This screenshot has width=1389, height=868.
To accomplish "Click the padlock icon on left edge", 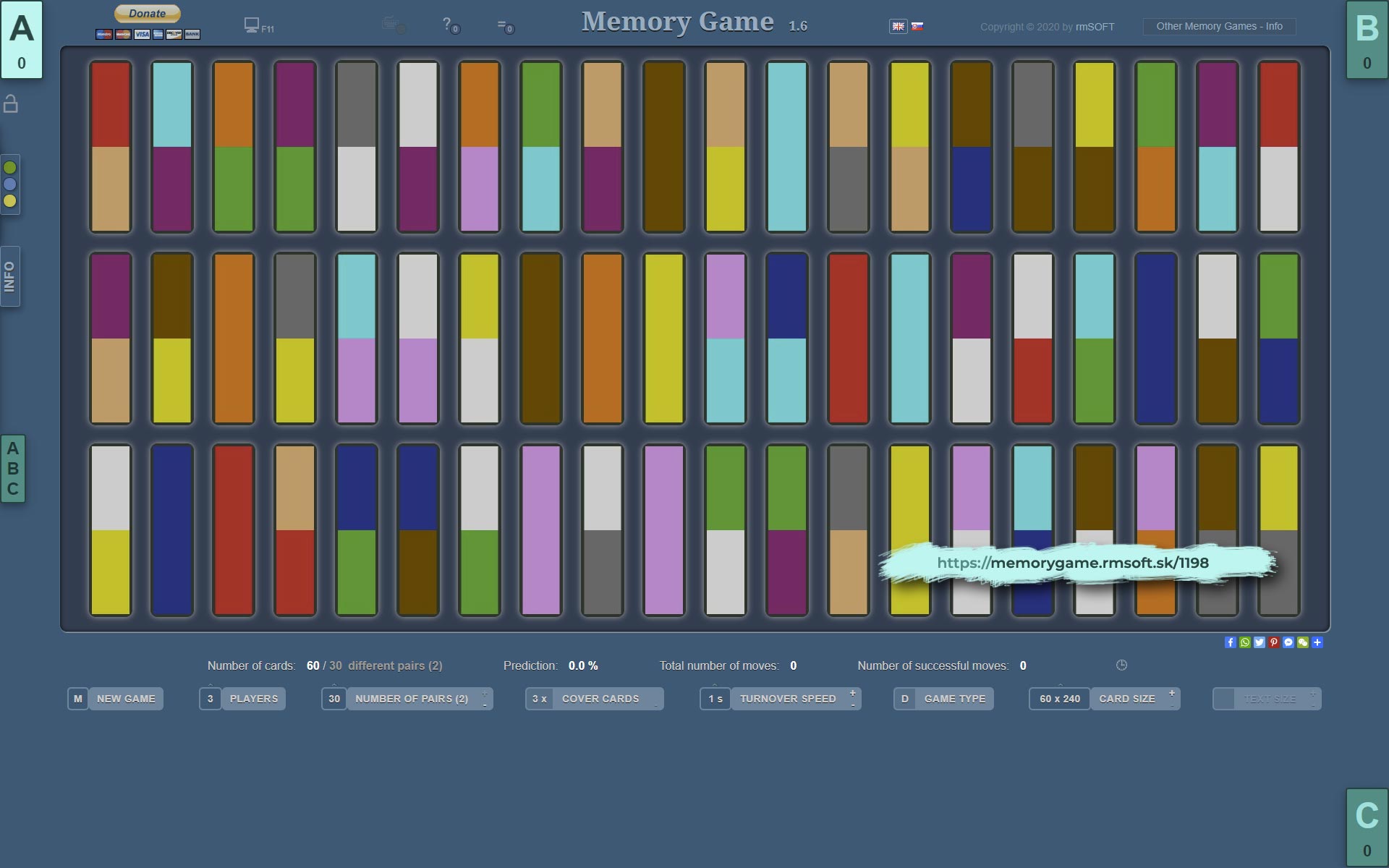I will pos(11,104).
